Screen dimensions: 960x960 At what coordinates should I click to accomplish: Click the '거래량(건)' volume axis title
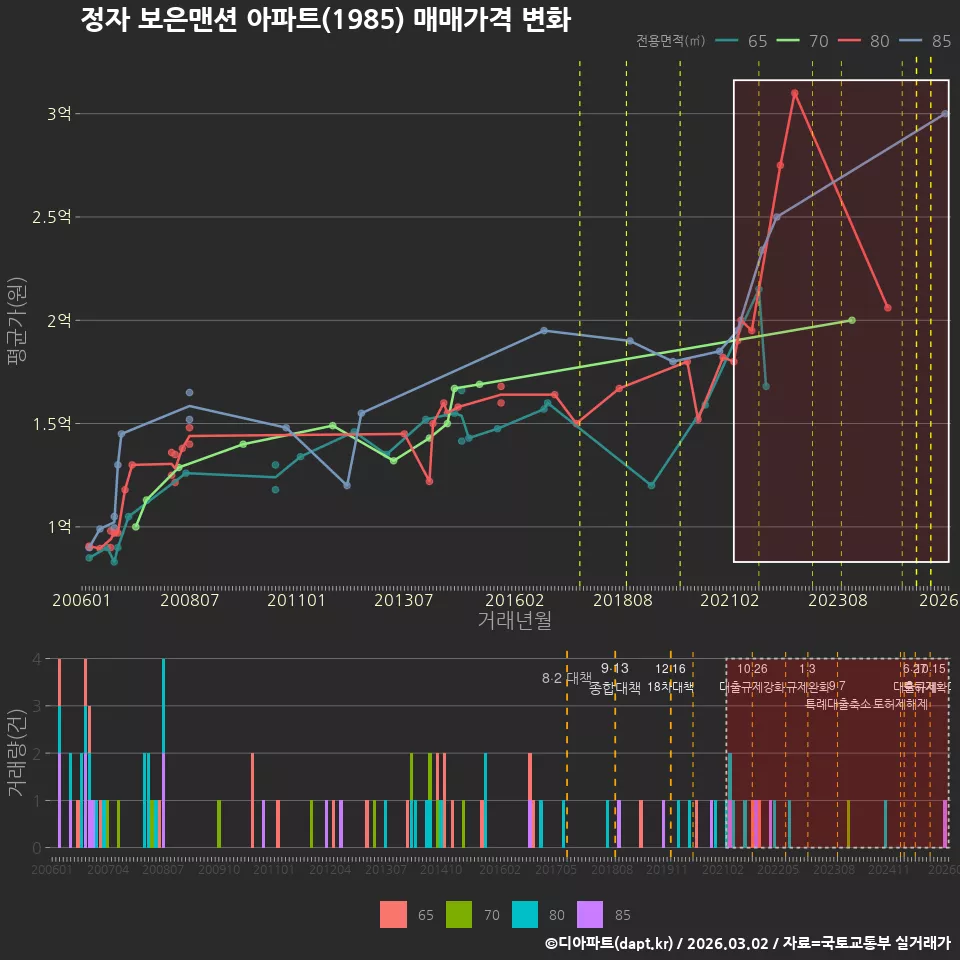point(17,753)
